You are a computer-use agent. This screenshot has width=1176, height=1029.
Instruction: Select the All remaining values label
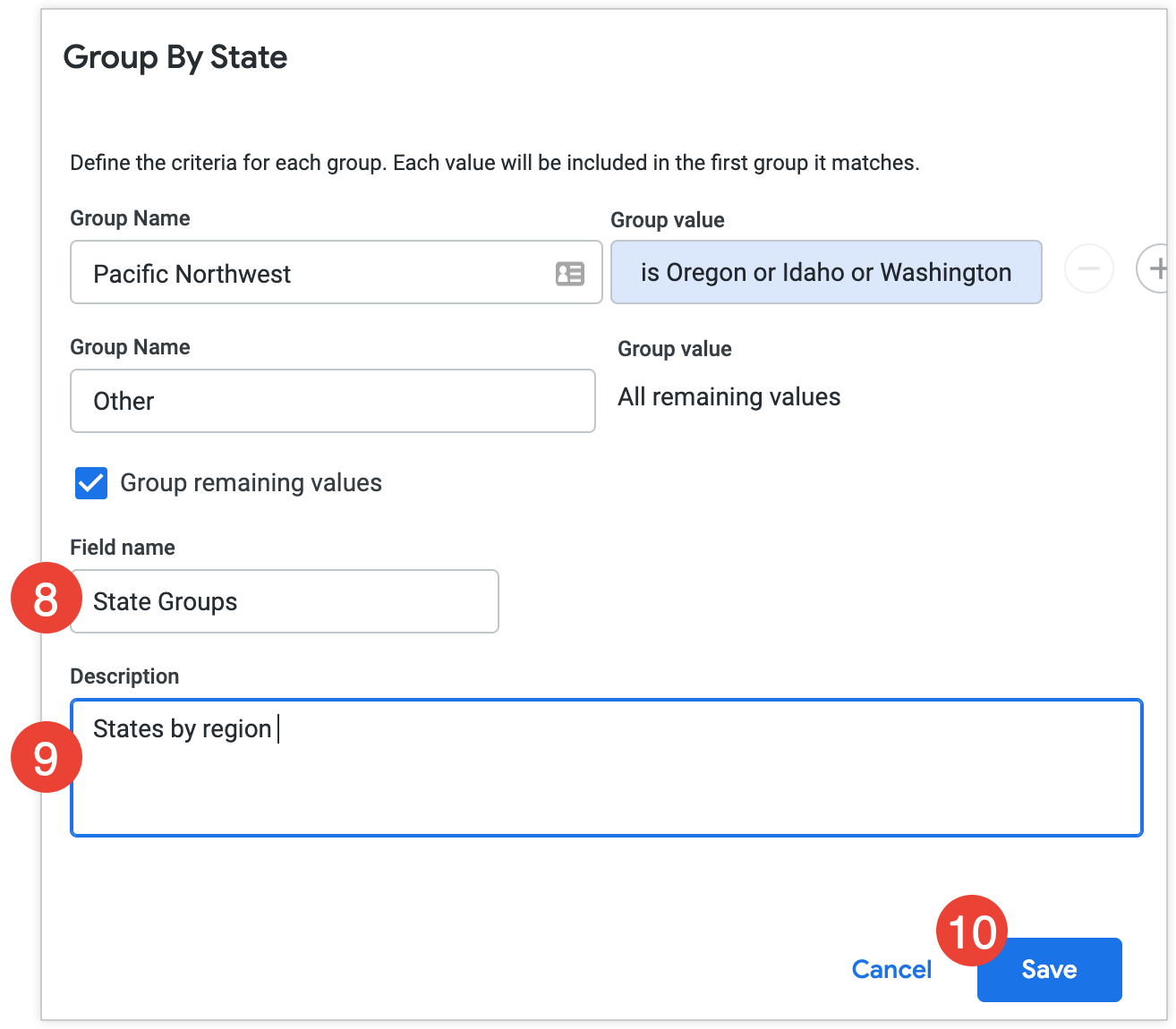(729, 396)
